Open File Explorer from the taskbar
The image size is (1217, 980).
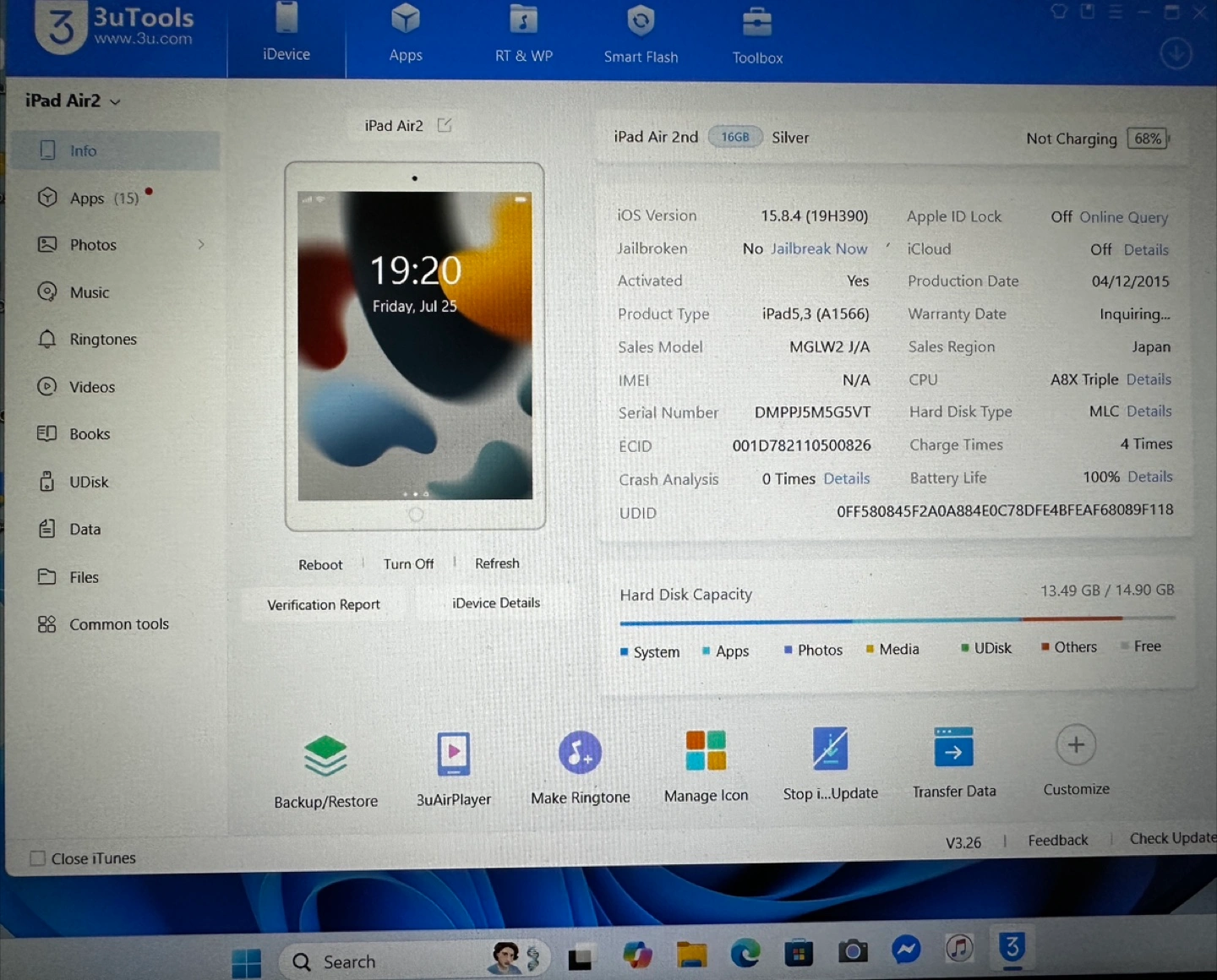[691, 954]
